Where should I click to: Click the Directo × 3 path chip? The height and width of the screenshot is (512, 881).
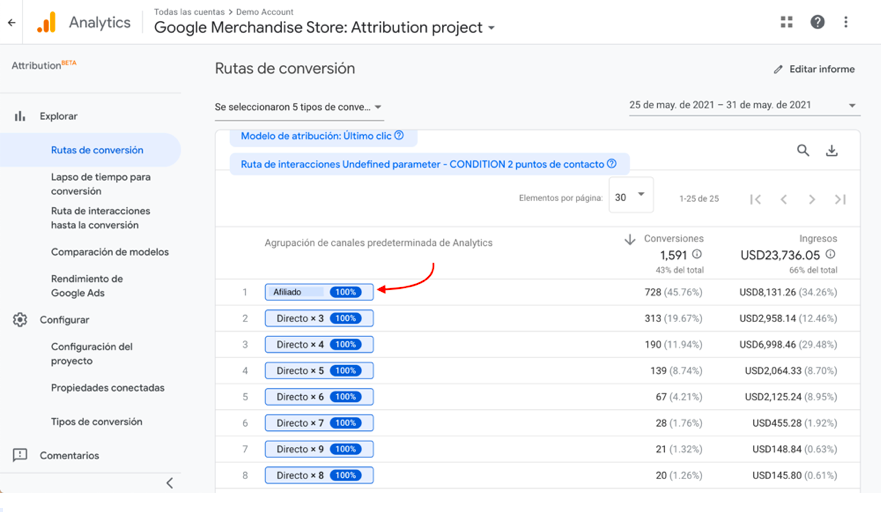click(319, 318)
